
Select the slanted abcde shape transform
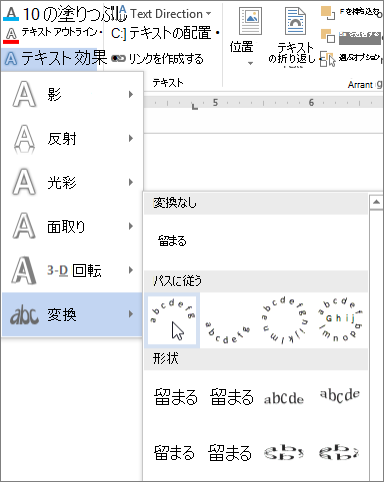[340, 395]
